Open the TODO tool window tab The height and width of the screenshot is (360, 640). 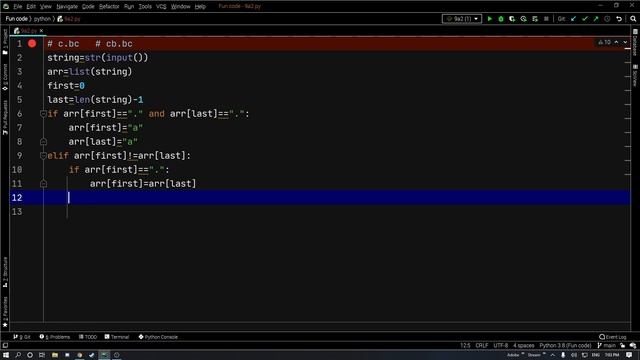coord(88,337)
